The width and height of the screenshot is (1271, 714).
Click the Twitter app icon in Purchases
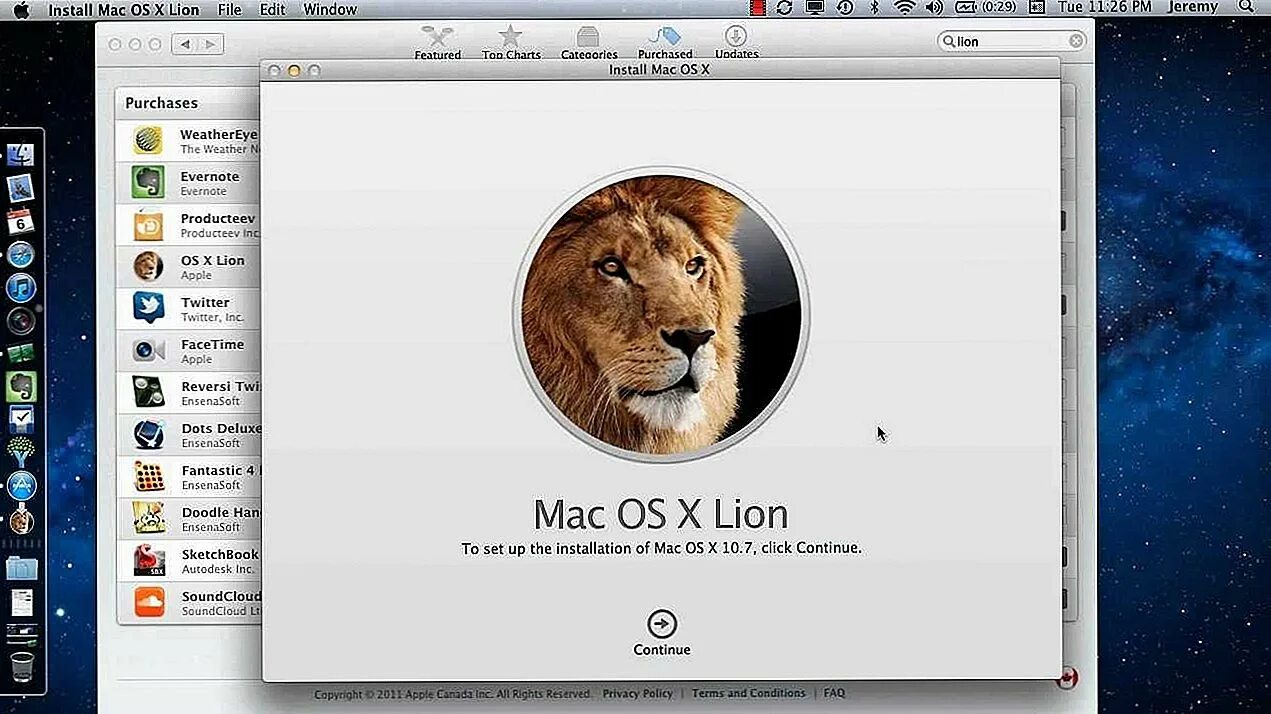[x=148, y=308]
